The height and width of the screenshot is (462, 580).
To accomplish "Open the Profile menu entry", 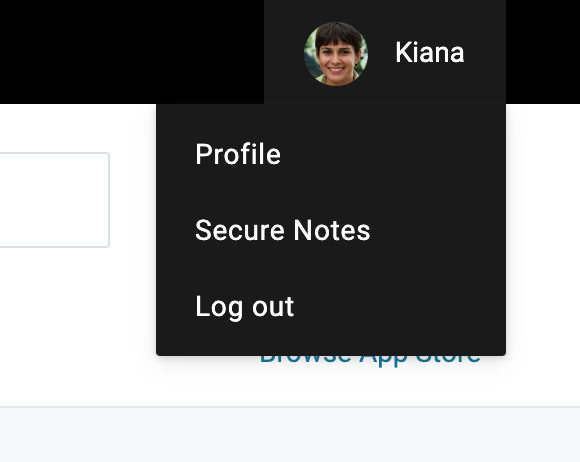I will tap(238, 154).
